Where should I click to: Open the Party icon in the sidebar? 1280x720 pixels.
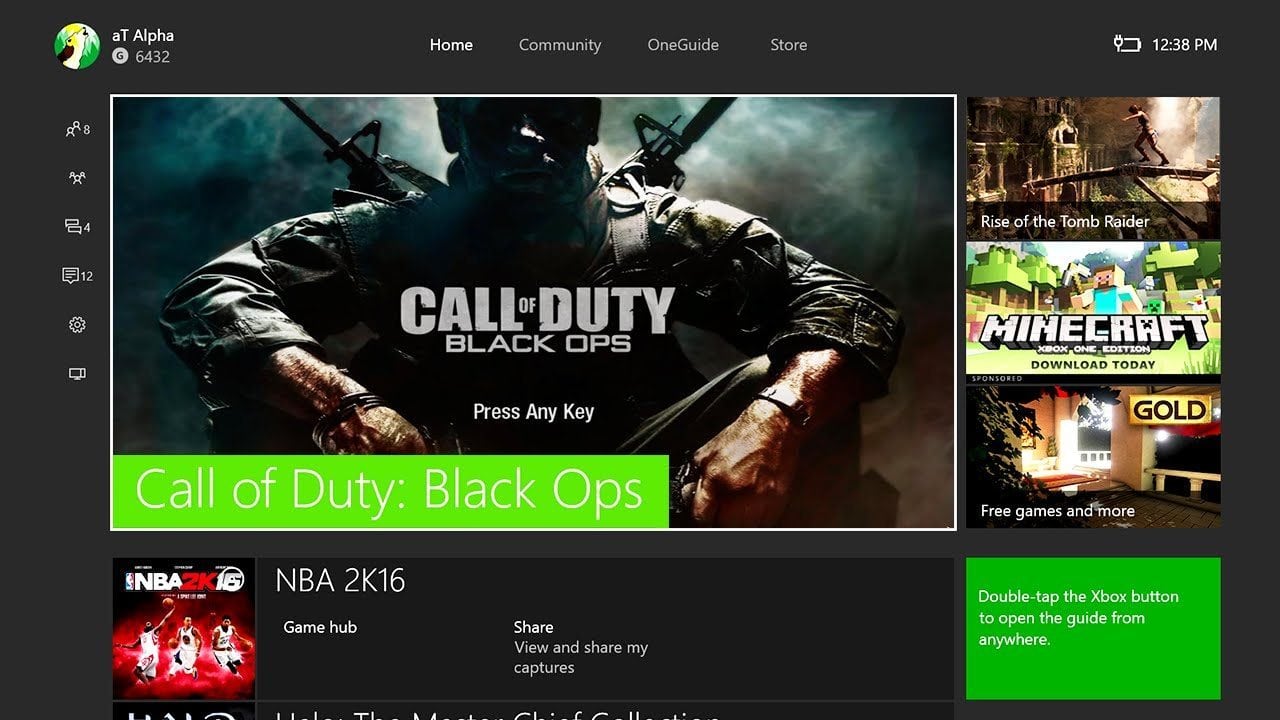tap(77, 178)
